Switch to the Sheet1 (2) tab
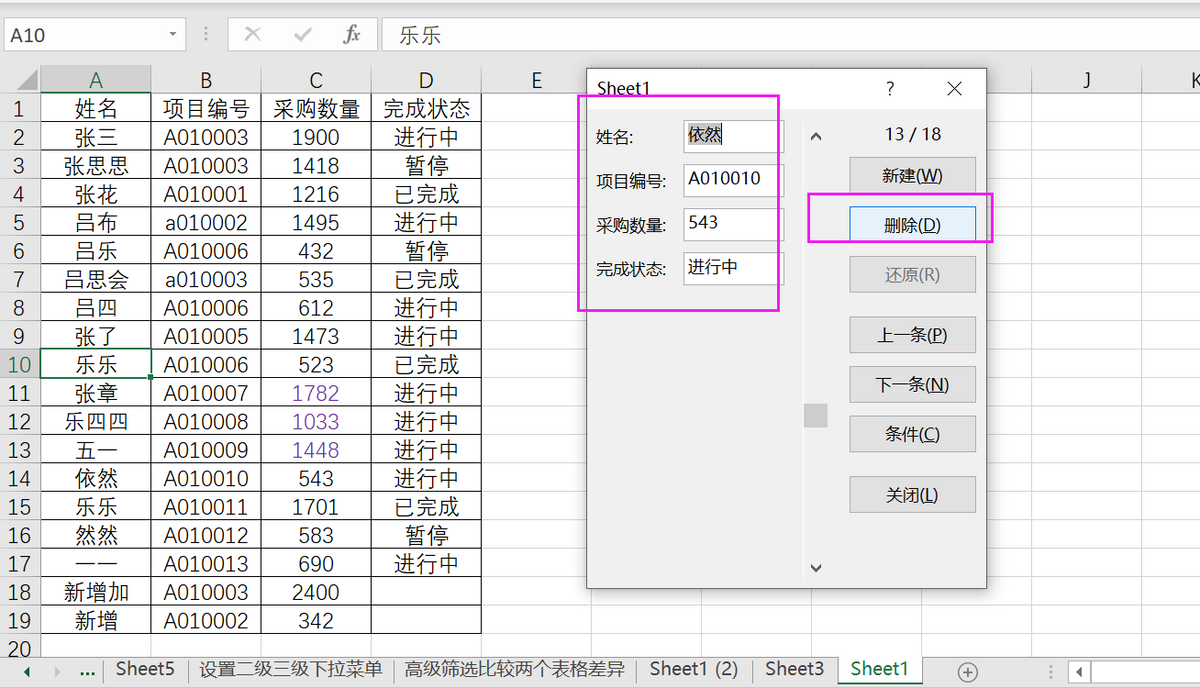Viewport: 1200px width, 688px height. pos(694,669)
